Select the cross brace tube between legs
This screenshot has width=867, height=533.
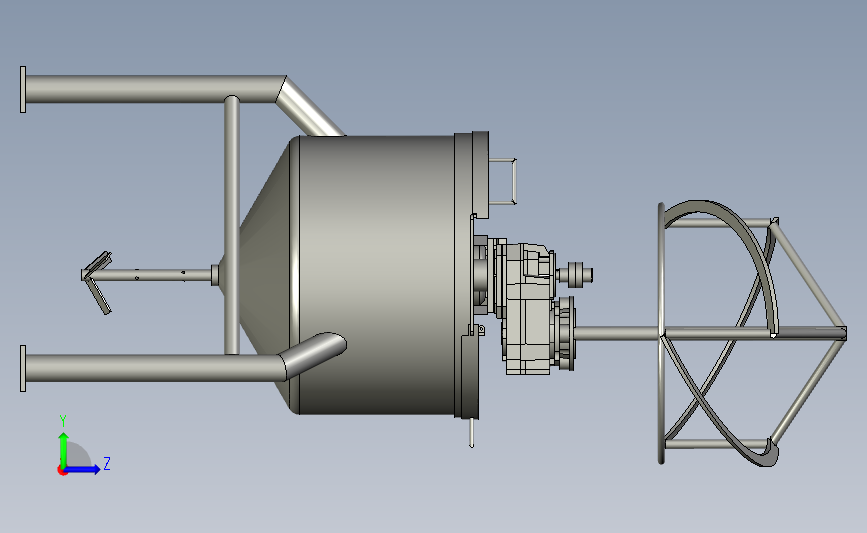(x=232, y=225)
